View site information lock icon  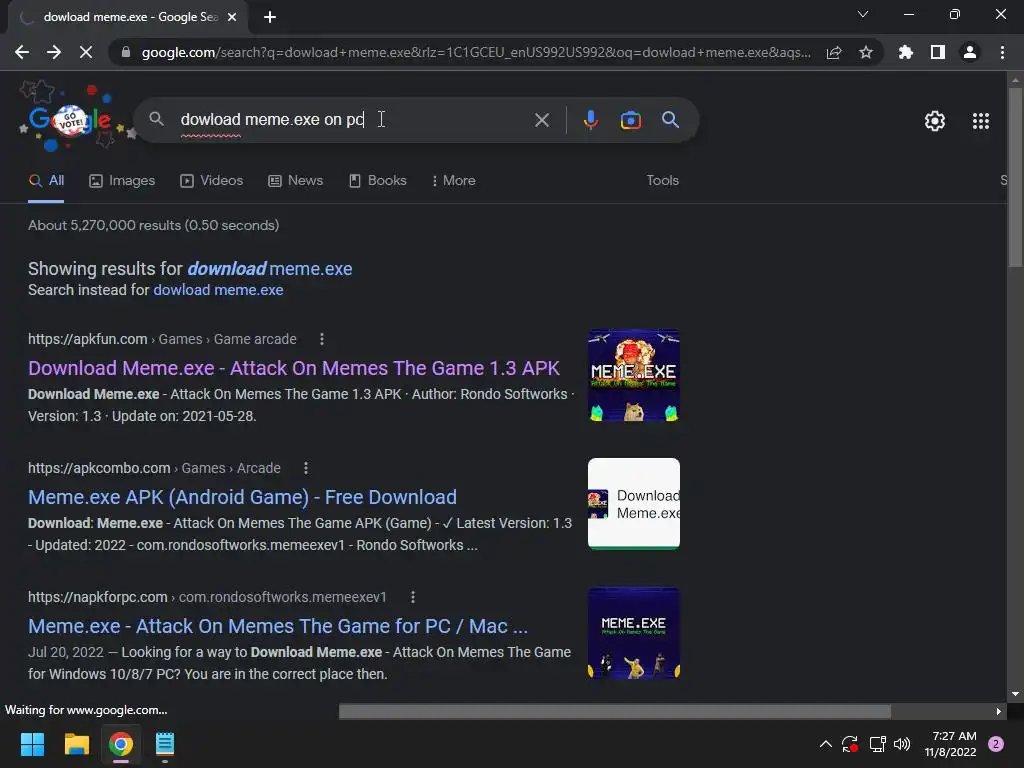coord(126,52)
